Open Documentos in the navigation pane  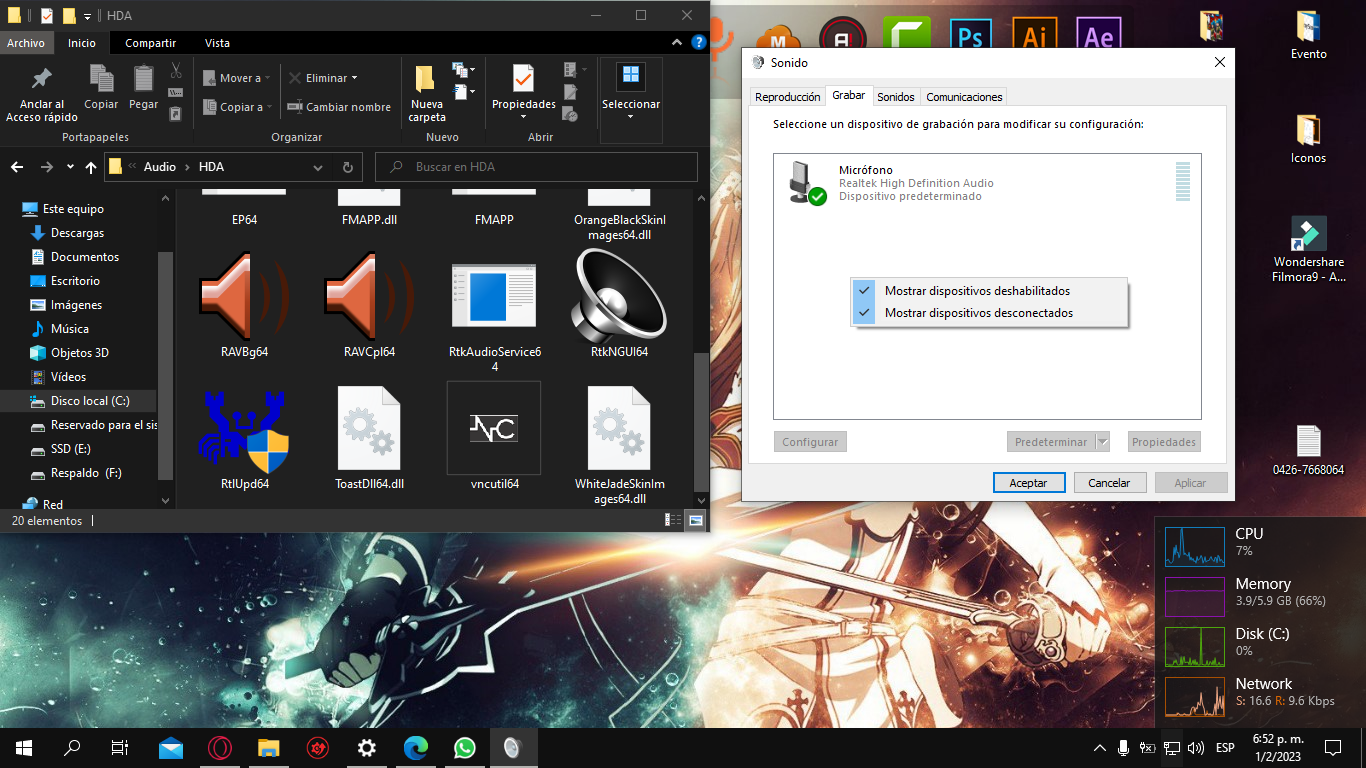pyautogui.click(x=85, y=257)
